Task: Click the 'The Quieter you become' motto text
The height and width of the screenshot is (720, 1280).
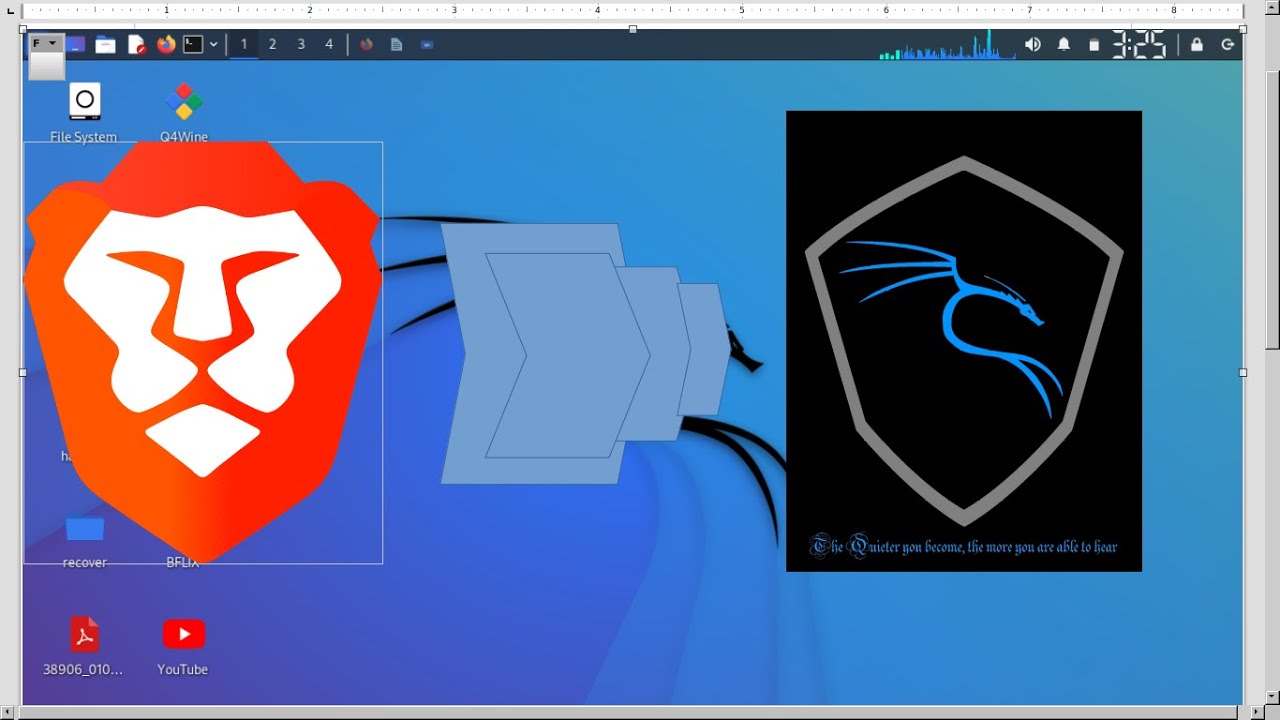Action: tap(964, 547)
